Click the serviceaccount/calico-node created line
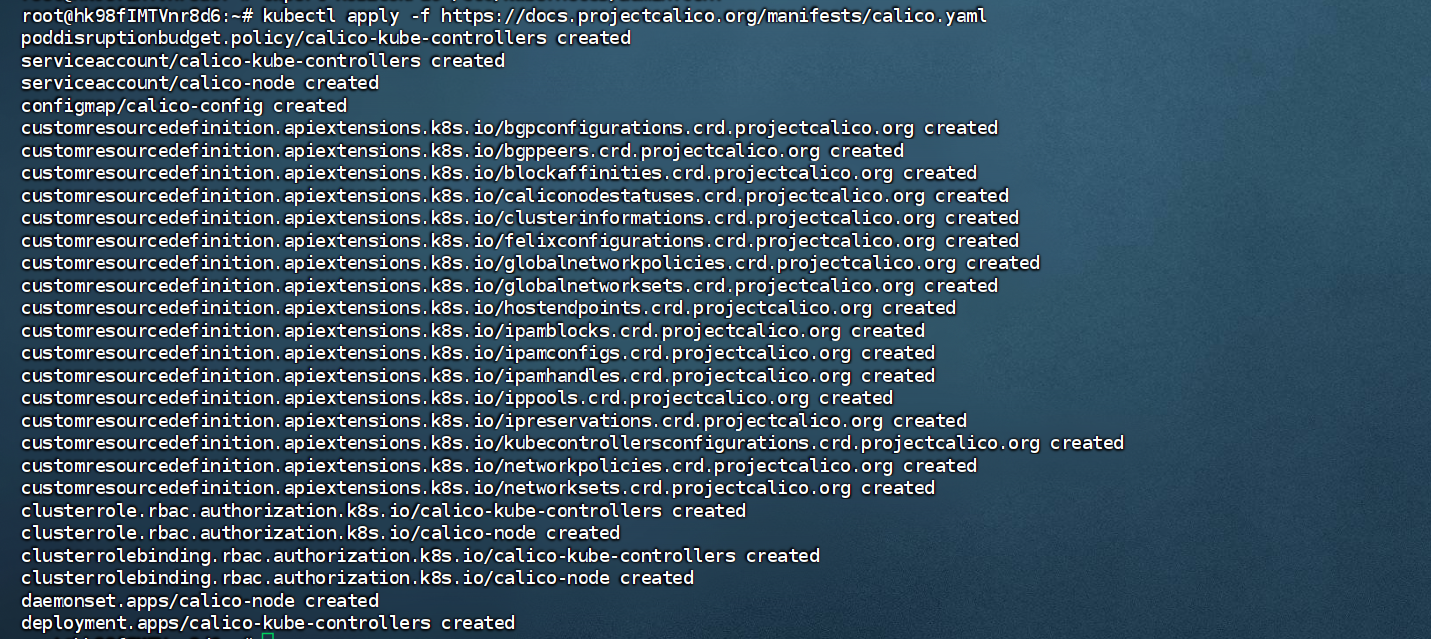This screenshot has height=639, width=1431. 200,83
